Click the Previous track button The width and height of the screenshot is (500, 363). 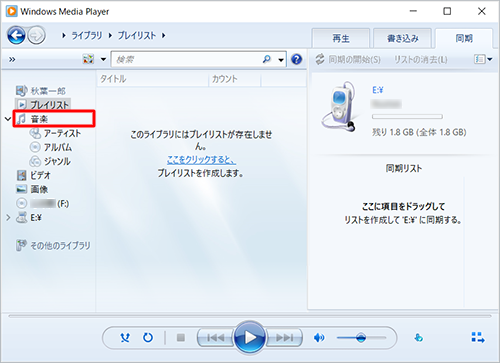215,338
